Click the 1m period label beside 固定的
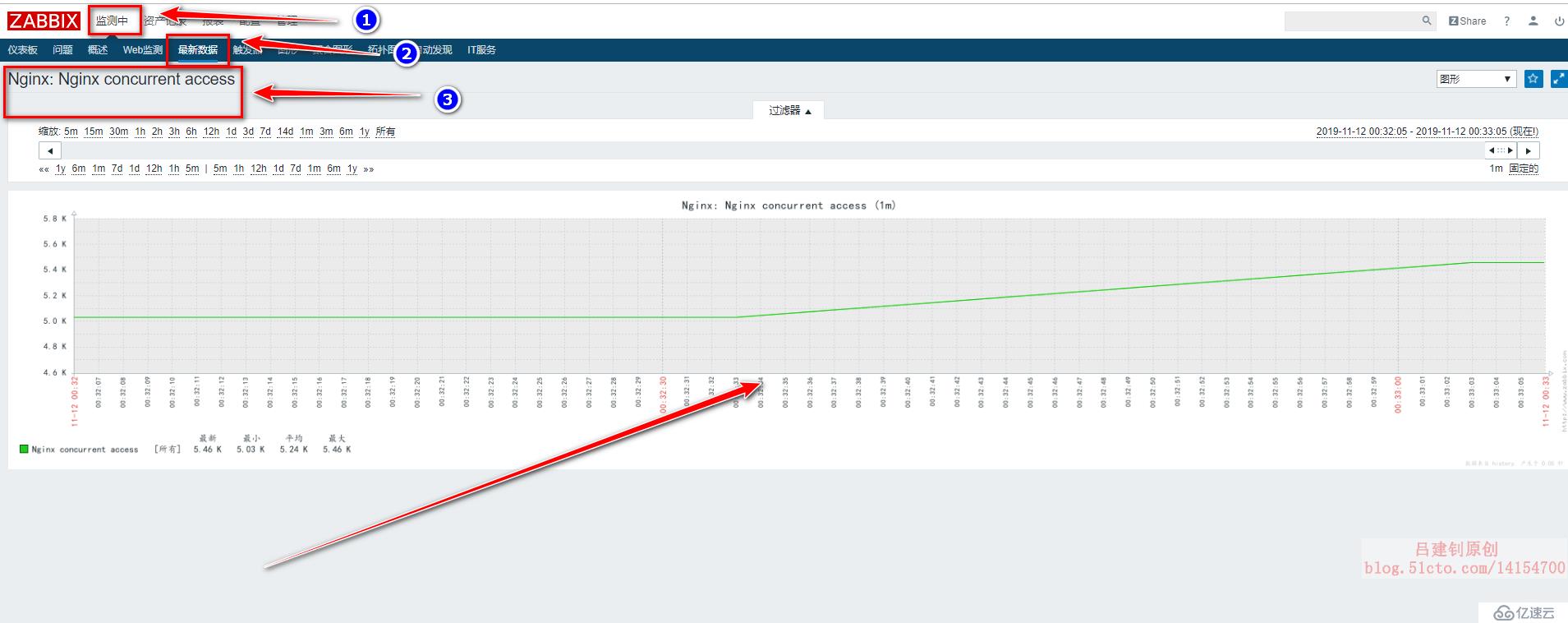 pos(1496,168)
